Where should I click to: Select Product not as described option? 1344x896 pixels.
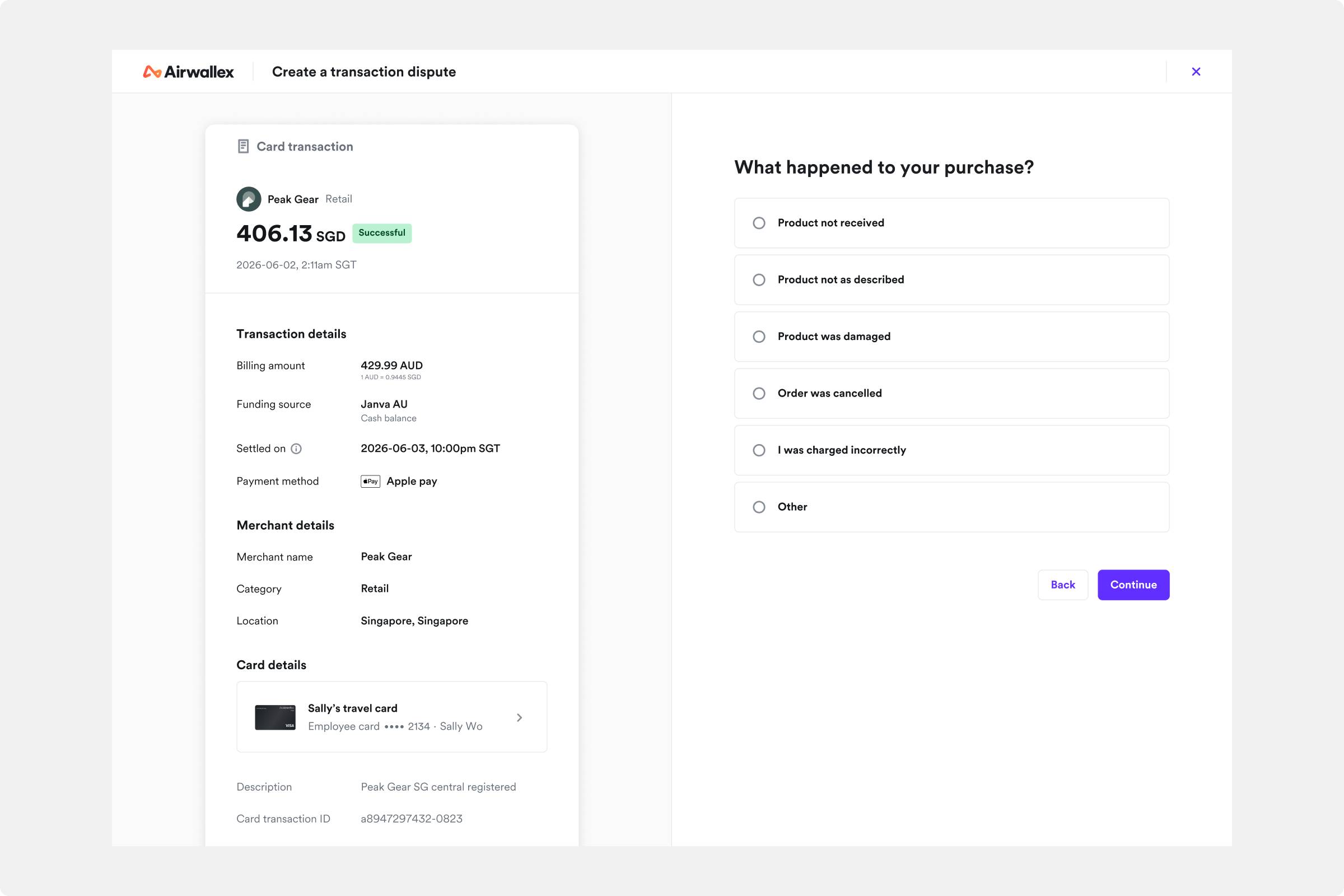[x=951, y=279]
